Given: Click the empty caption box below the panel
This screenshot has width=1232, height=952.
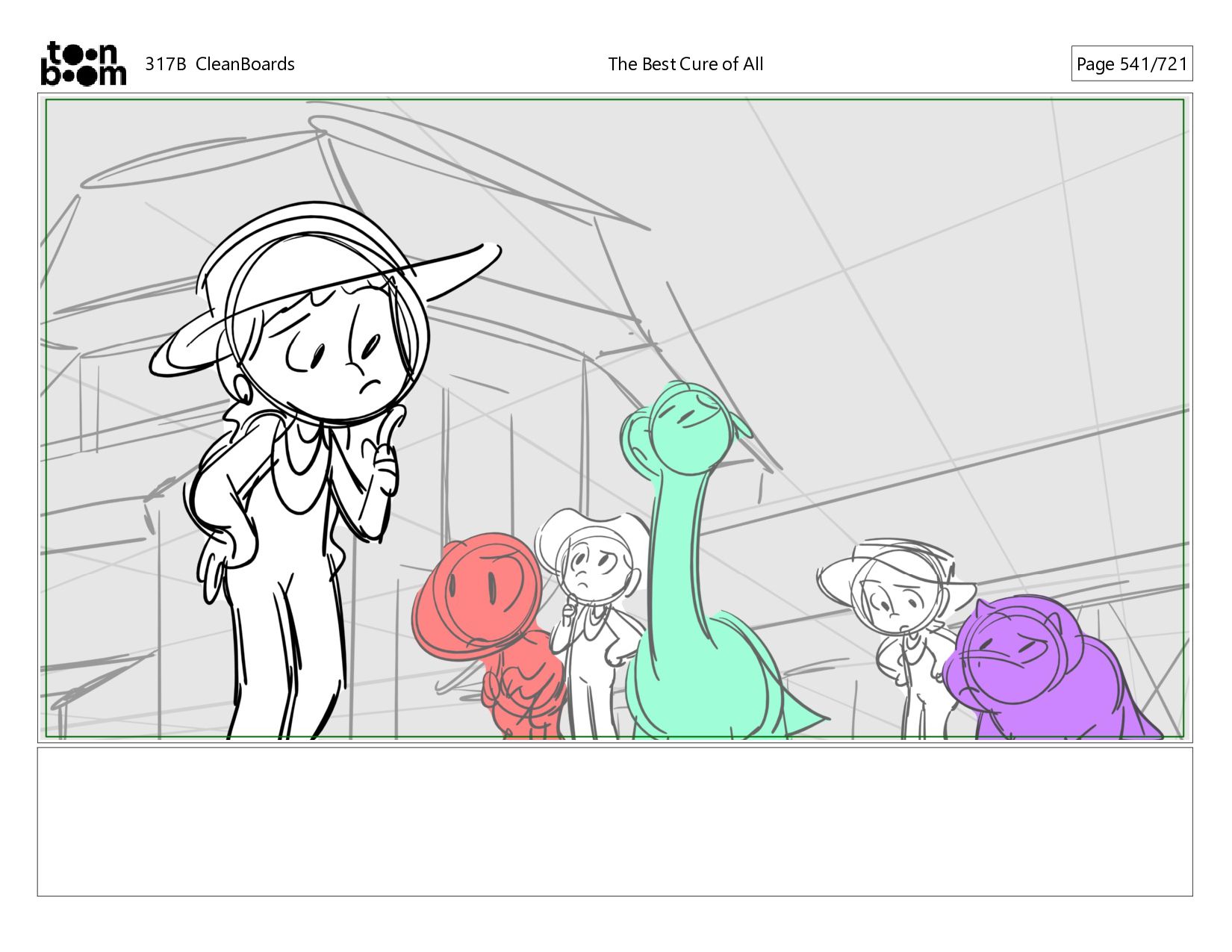Looking at the screenshot, I should [x=615, y=821].
